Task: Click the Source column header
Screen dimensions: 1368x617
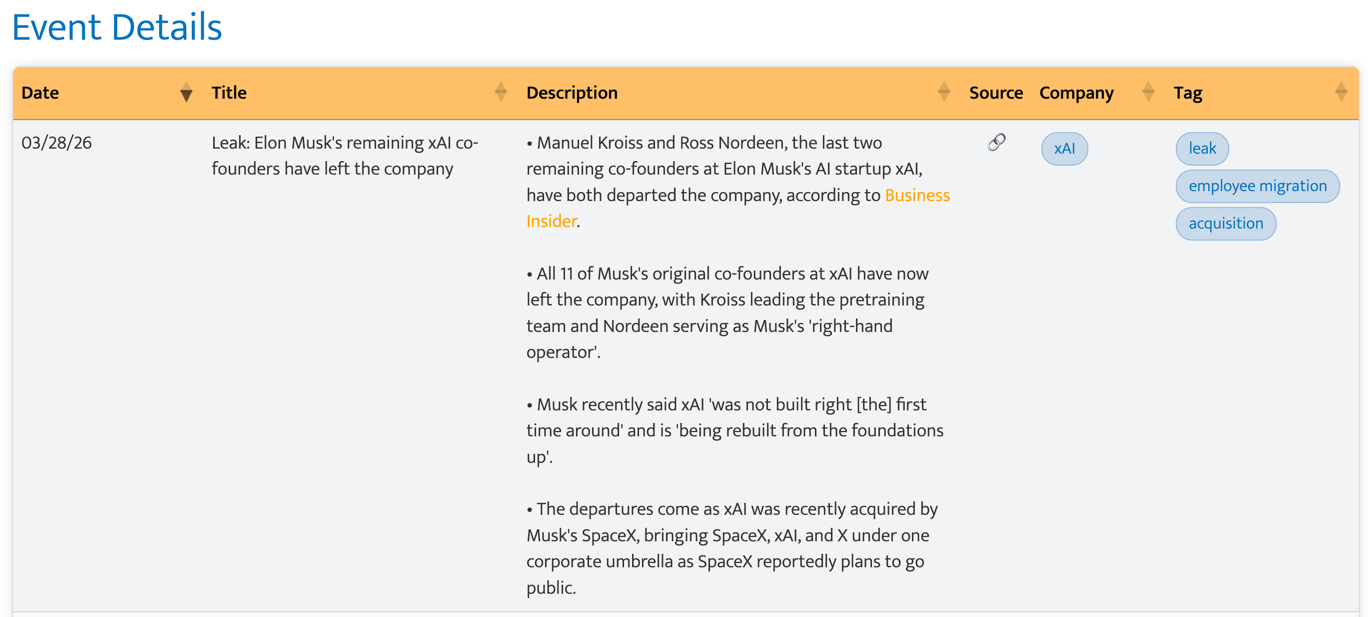Action: click(995, 93)
